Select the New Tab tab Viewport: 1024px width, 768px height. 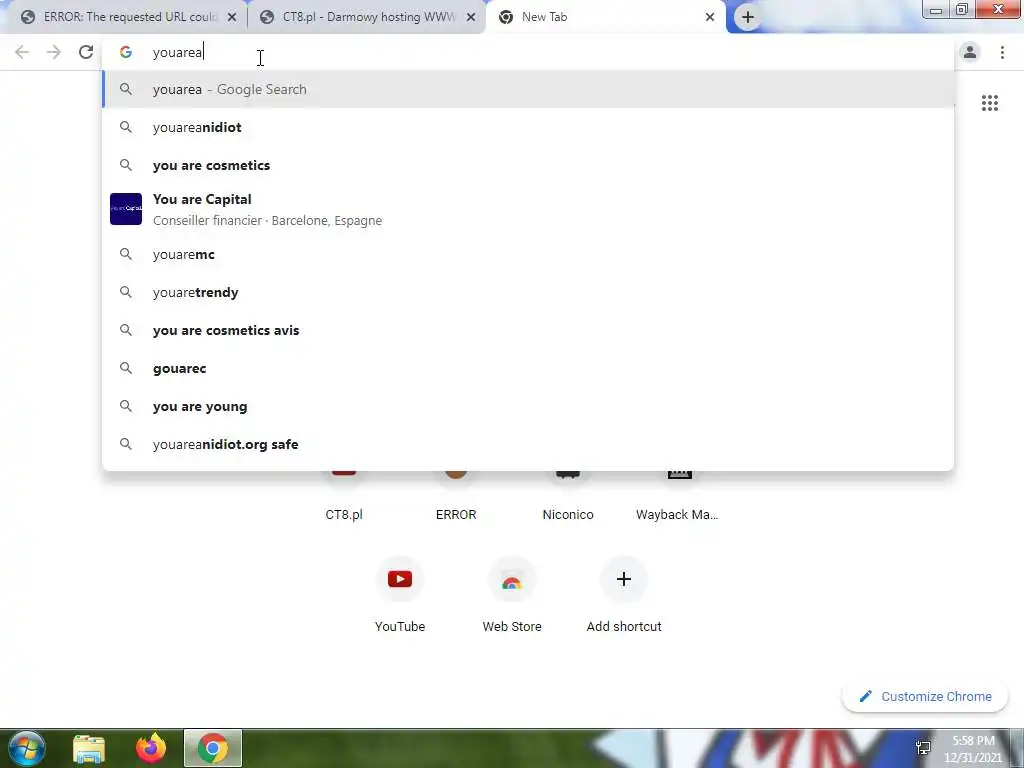604,17
